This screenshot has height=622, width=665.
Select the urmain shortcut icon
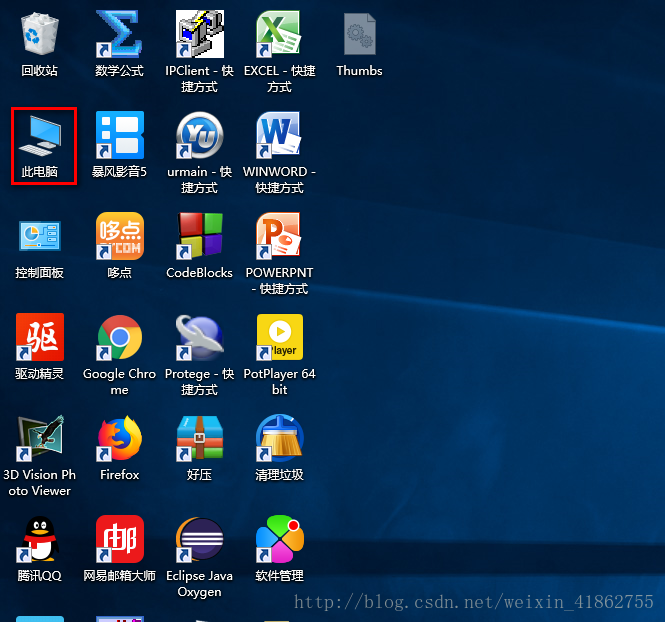tap(200, 135)
